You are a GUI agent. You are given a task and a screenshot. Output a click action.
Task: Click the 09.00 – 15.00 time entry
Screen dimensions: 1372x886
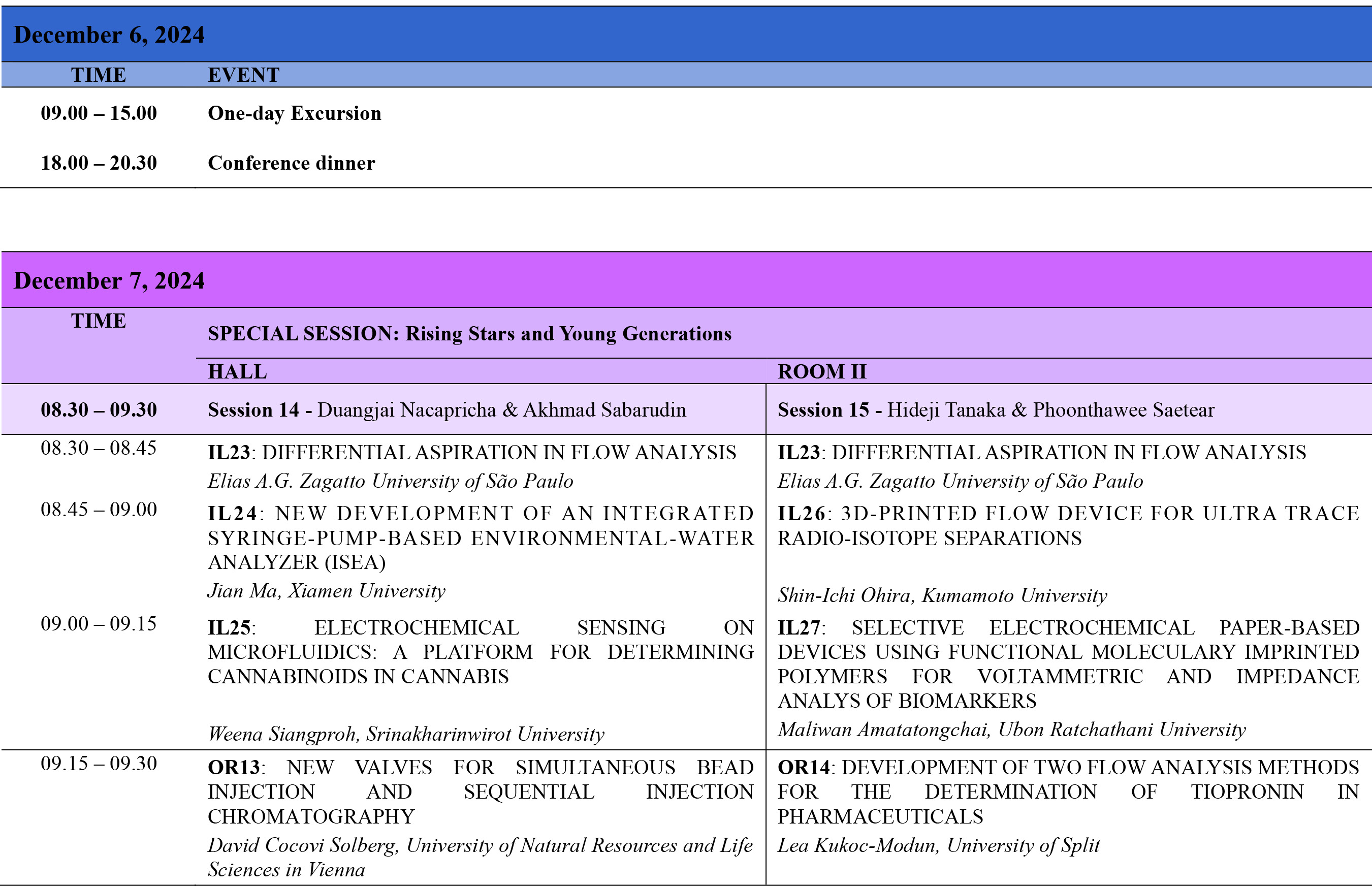[99, 113]
